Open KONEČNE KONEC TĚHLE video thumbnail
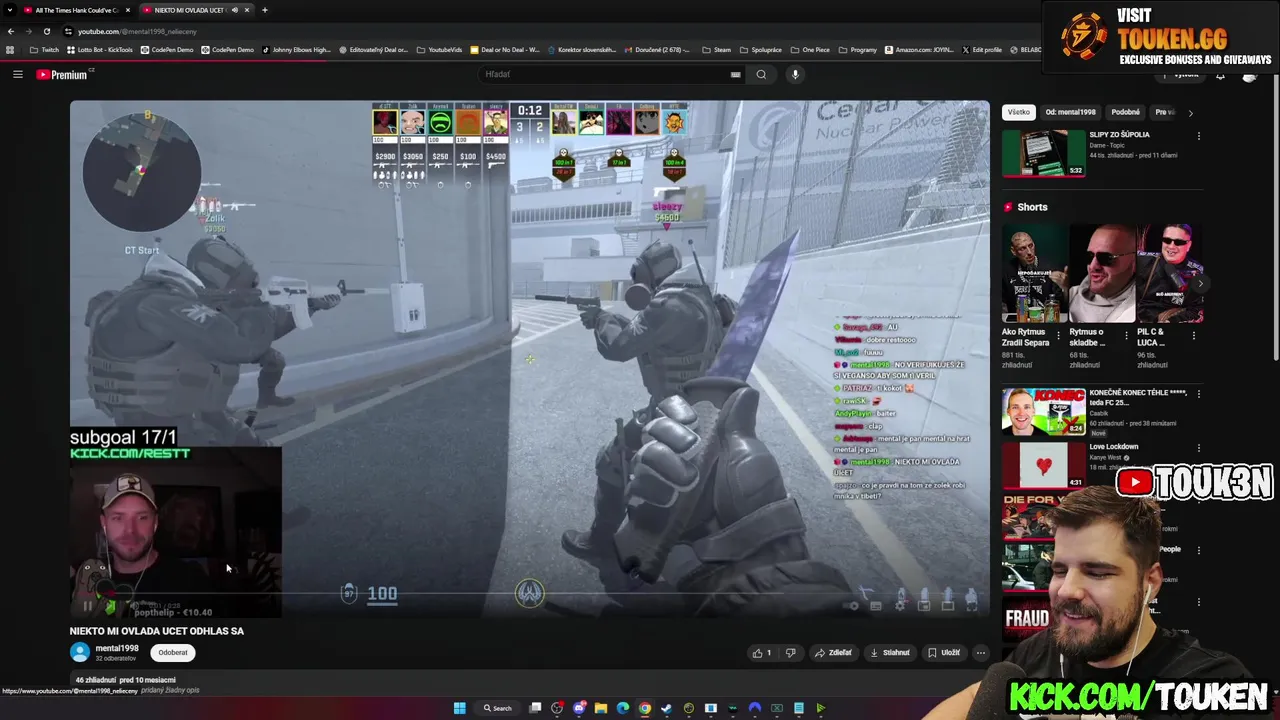This screenshot has width=1280, height=720. coord(1044,412)
